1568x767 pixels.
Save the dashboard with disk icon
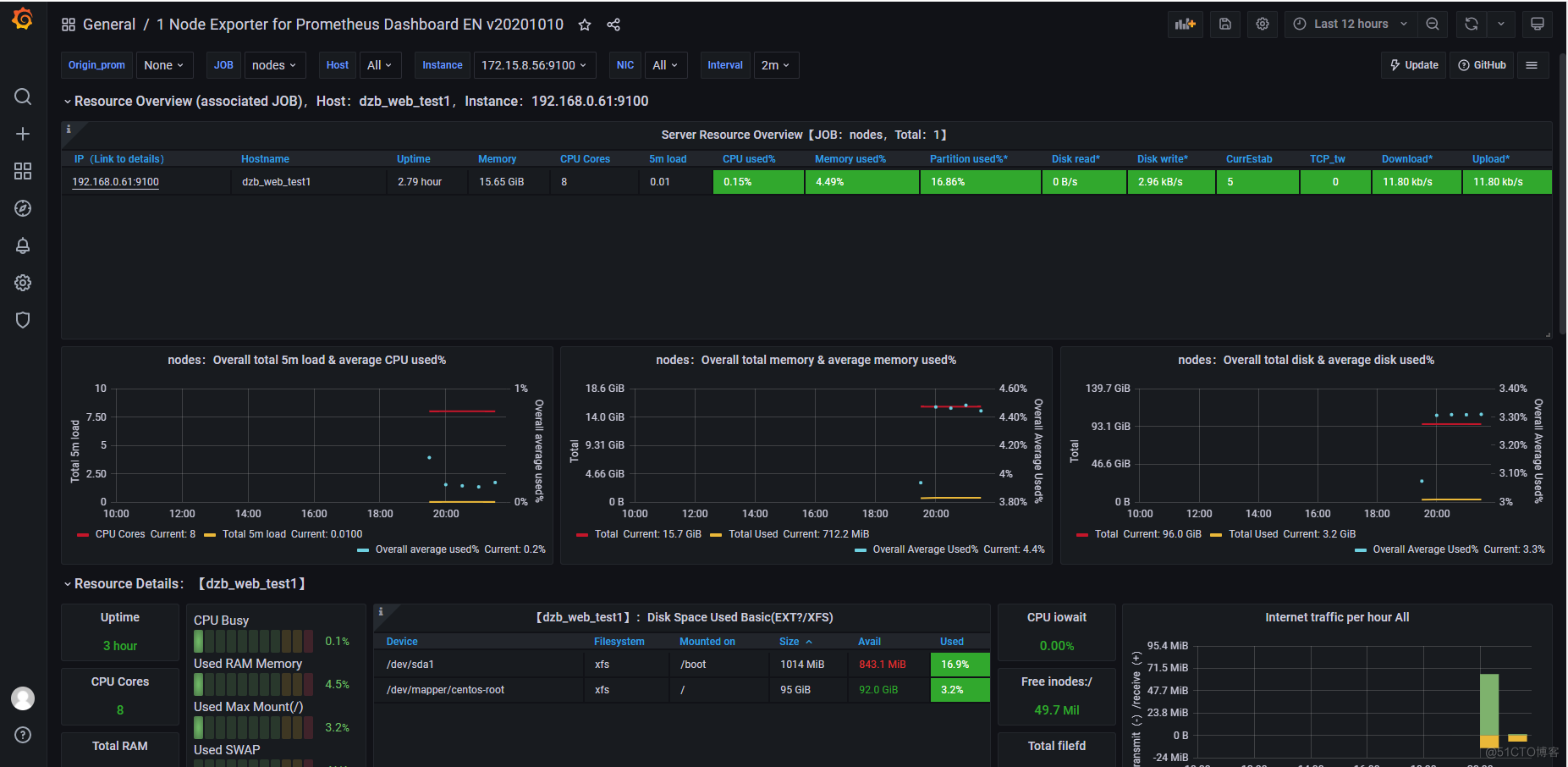(1224, 24)
